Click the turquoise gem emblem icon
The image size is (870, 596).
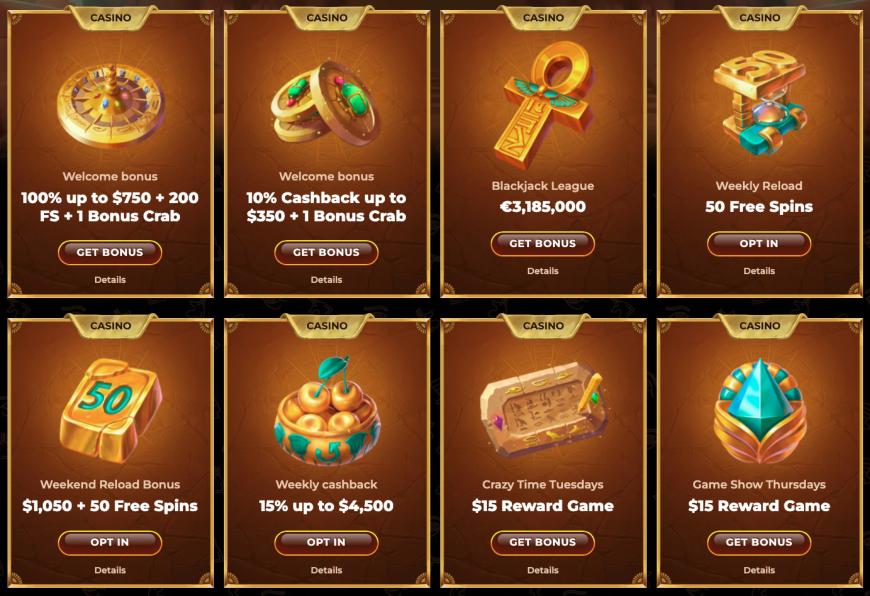(x=759, y=411)
